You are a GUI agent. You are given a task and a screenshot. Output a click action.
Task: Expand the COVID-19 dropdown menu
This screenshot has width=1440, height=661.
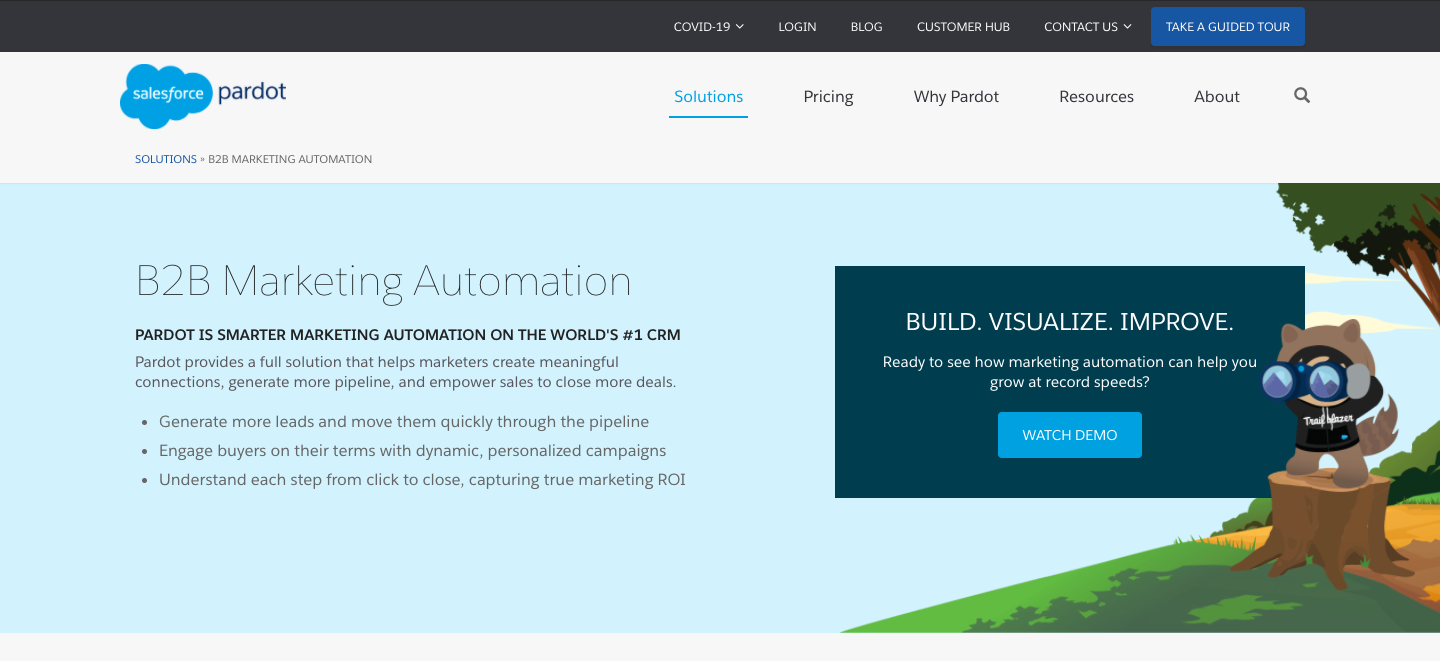click(709, 27)
